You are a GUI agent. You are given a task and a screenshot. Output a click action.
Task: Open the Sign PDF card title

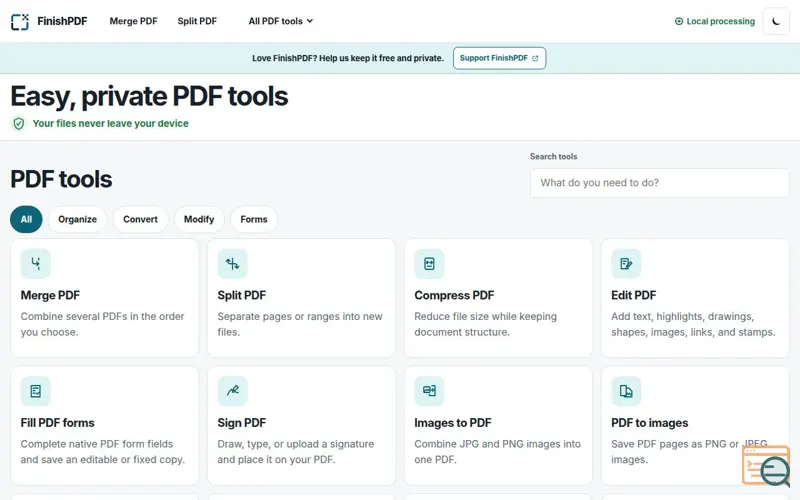(x=241, y=423)
